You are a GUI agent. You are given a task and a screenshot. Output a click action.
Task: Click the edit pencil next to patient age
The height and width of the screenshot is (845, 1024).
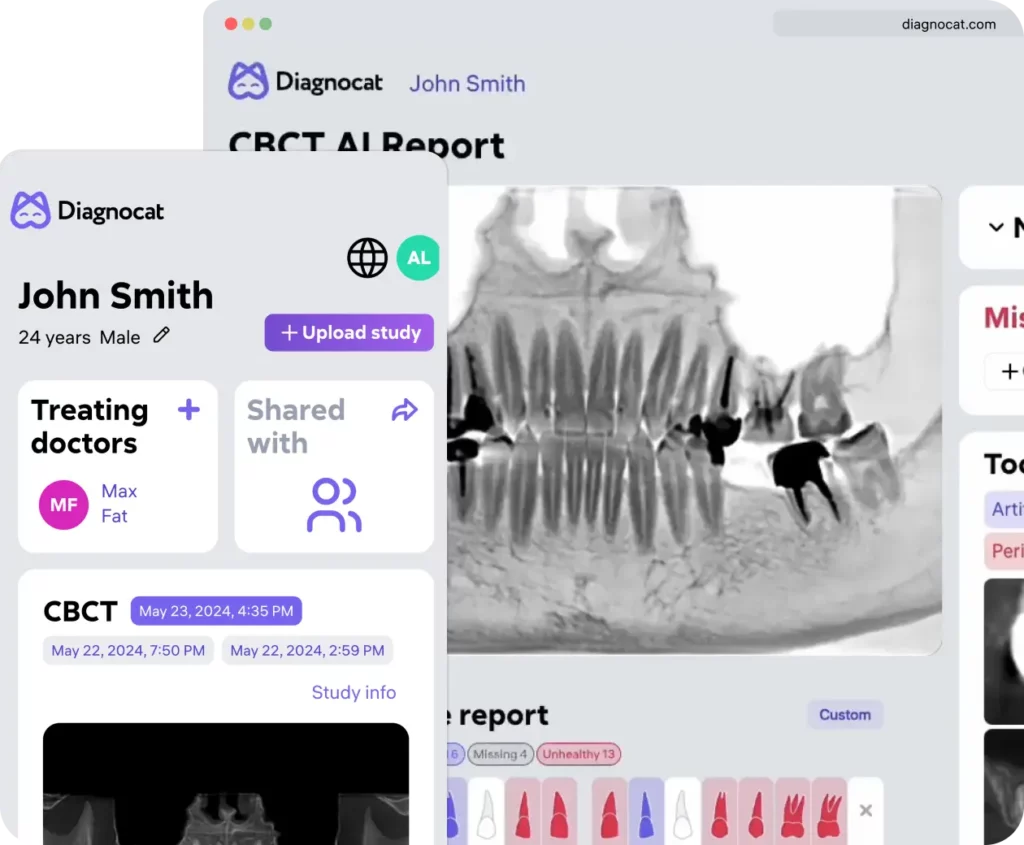(x=162, y=337)
